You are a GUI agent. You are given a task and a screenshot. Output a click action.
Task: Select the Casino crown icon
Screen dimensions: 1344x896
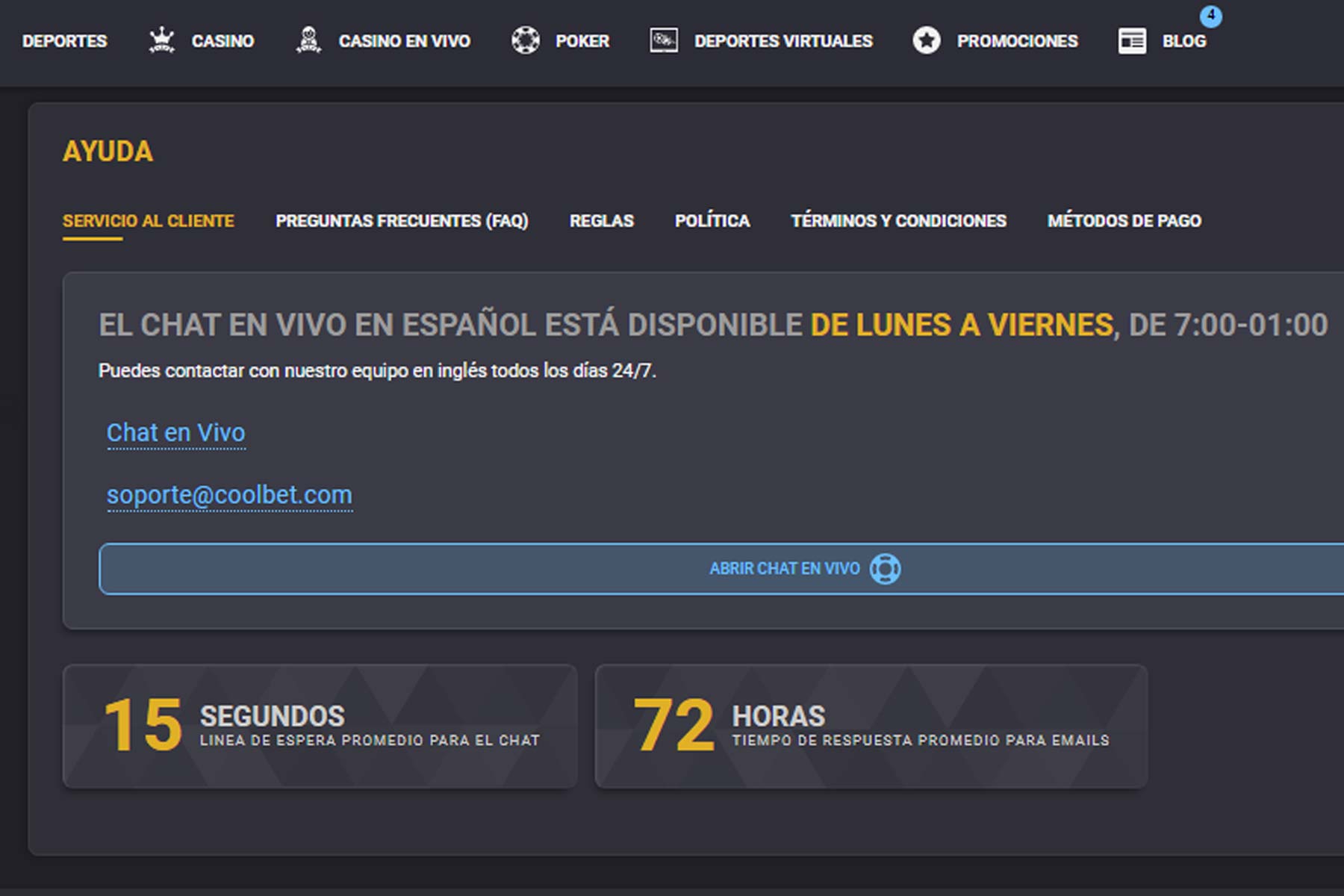point(161,39)
